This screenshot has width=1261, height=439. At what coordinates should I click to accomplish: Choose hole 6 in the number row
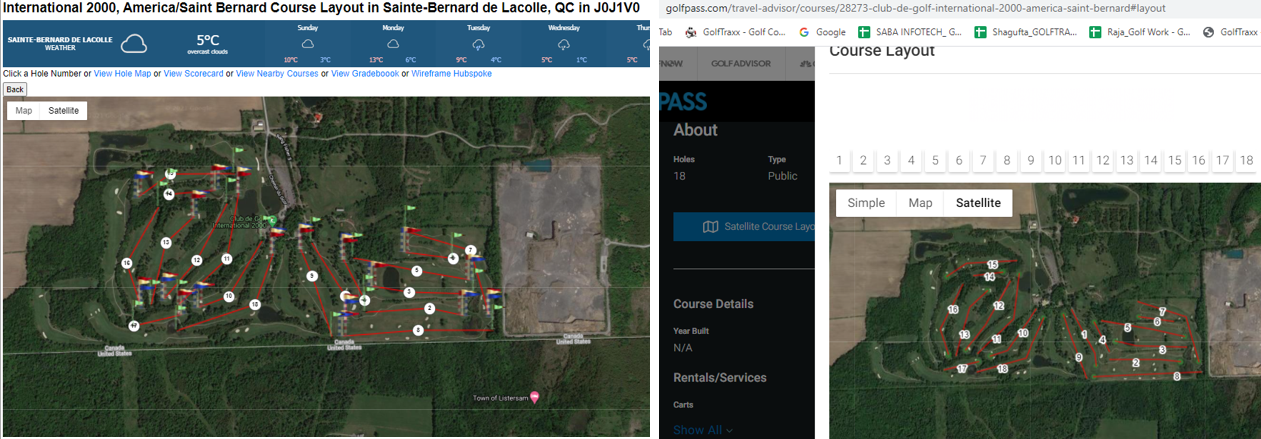959,160
